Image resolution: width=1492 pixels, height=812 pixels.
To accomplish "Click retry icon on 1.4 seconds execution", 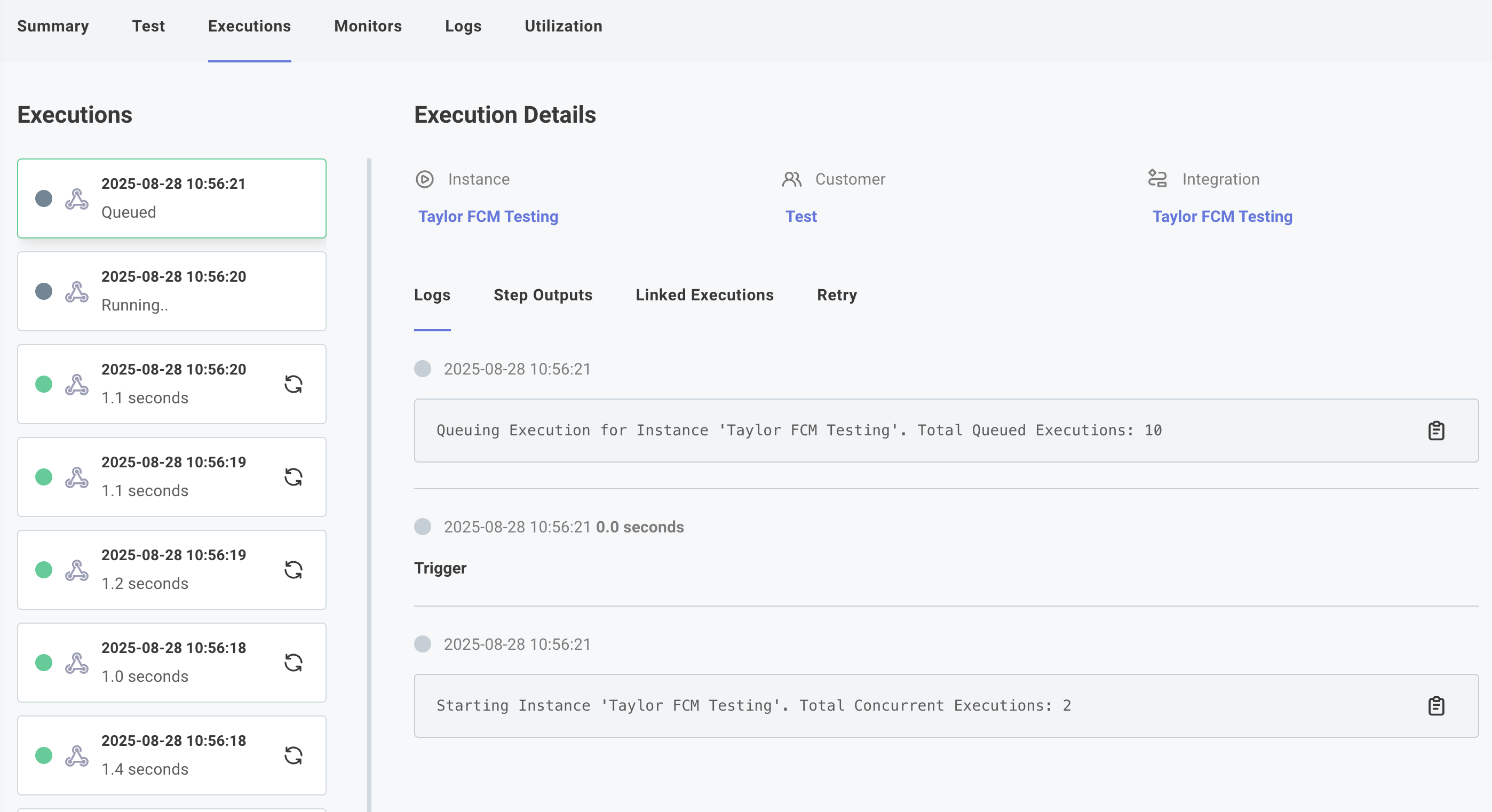I will [x=293, y=755].
